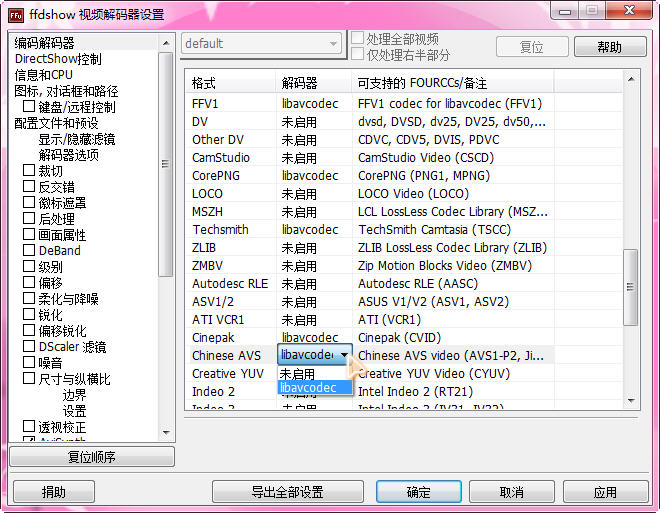Click CorePNG decoder cell libavcodec
The height and width of the screenshot is (513, 660).
coord(310,175)
